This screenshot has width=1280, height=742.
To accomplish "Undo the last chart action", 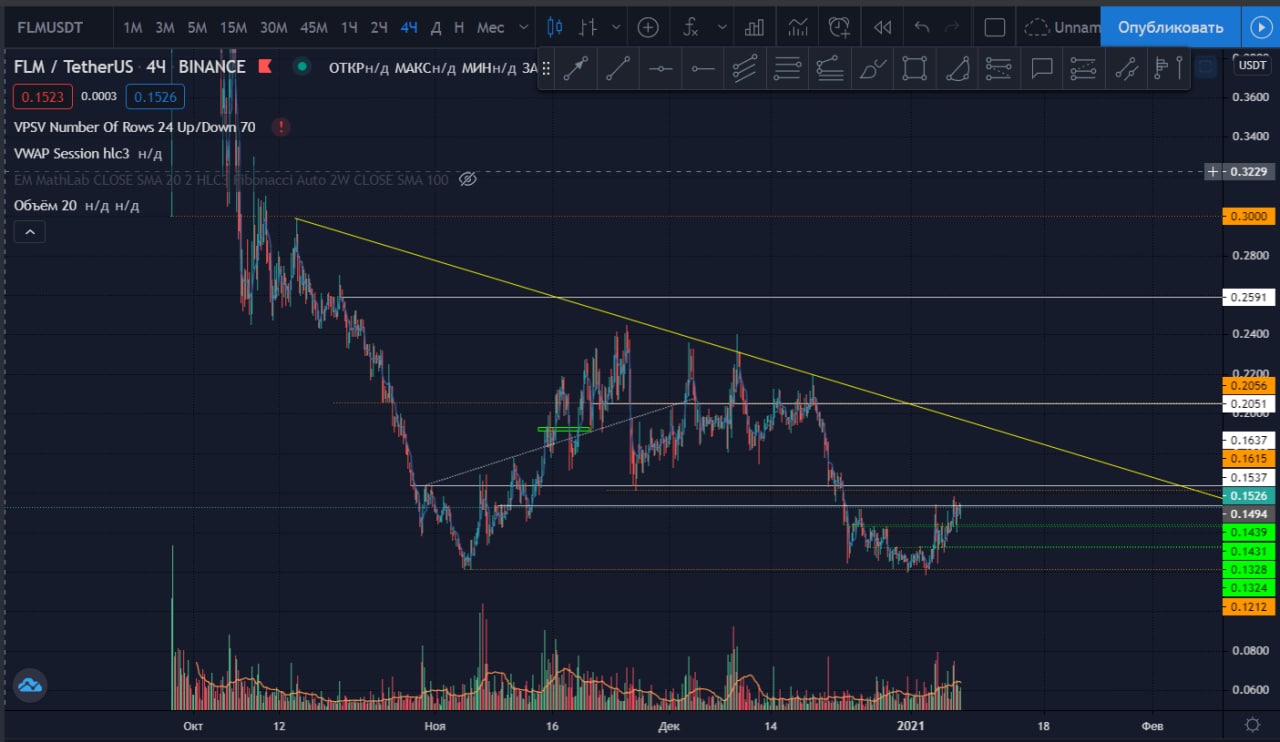I will [922, 27].
